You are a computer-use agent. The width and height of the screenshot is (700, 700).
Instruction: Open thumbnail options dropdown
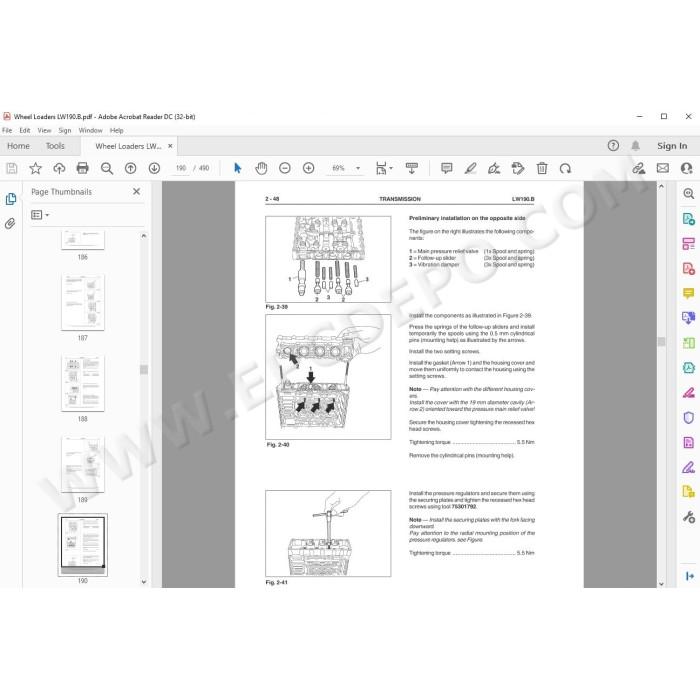(x=40, y=215)
